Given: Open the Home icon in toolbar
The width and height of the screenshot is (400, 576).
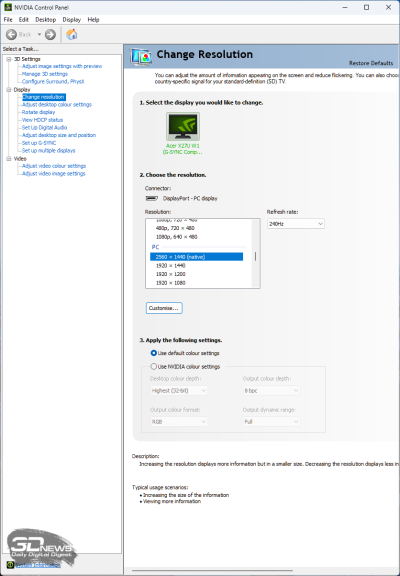Looking at the screenshot, I should [72, 35].
